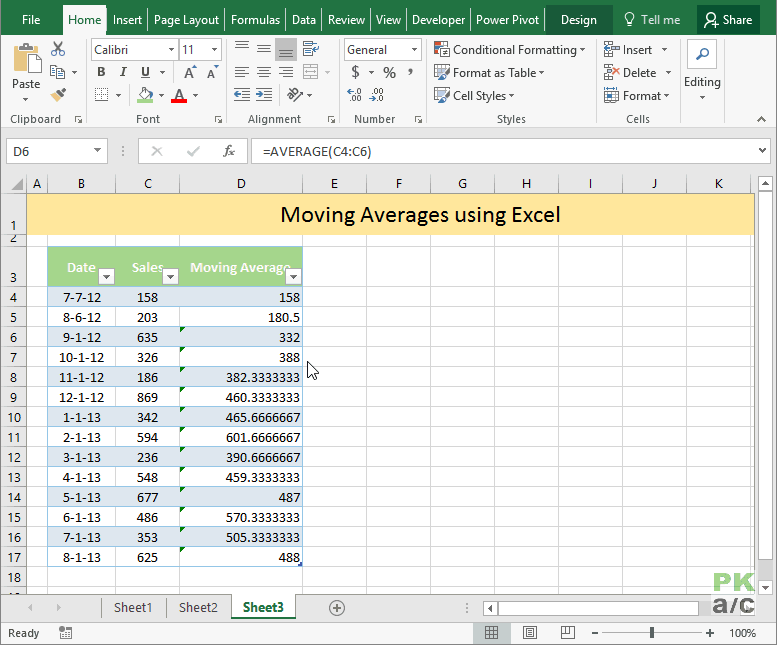Image resolution: width=777 pixels, height=645 pixels.
Task: Increase the cell indent
Action: pyautogui.click(x=264, y=95)
